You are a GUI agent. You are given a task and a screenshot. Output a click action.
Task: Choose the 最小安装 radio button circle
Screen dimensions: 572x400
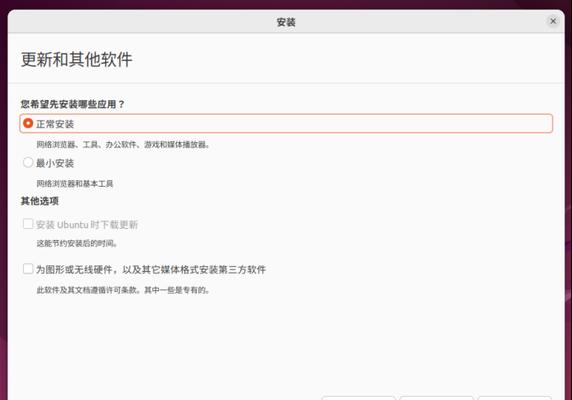(x=28, y=162)
